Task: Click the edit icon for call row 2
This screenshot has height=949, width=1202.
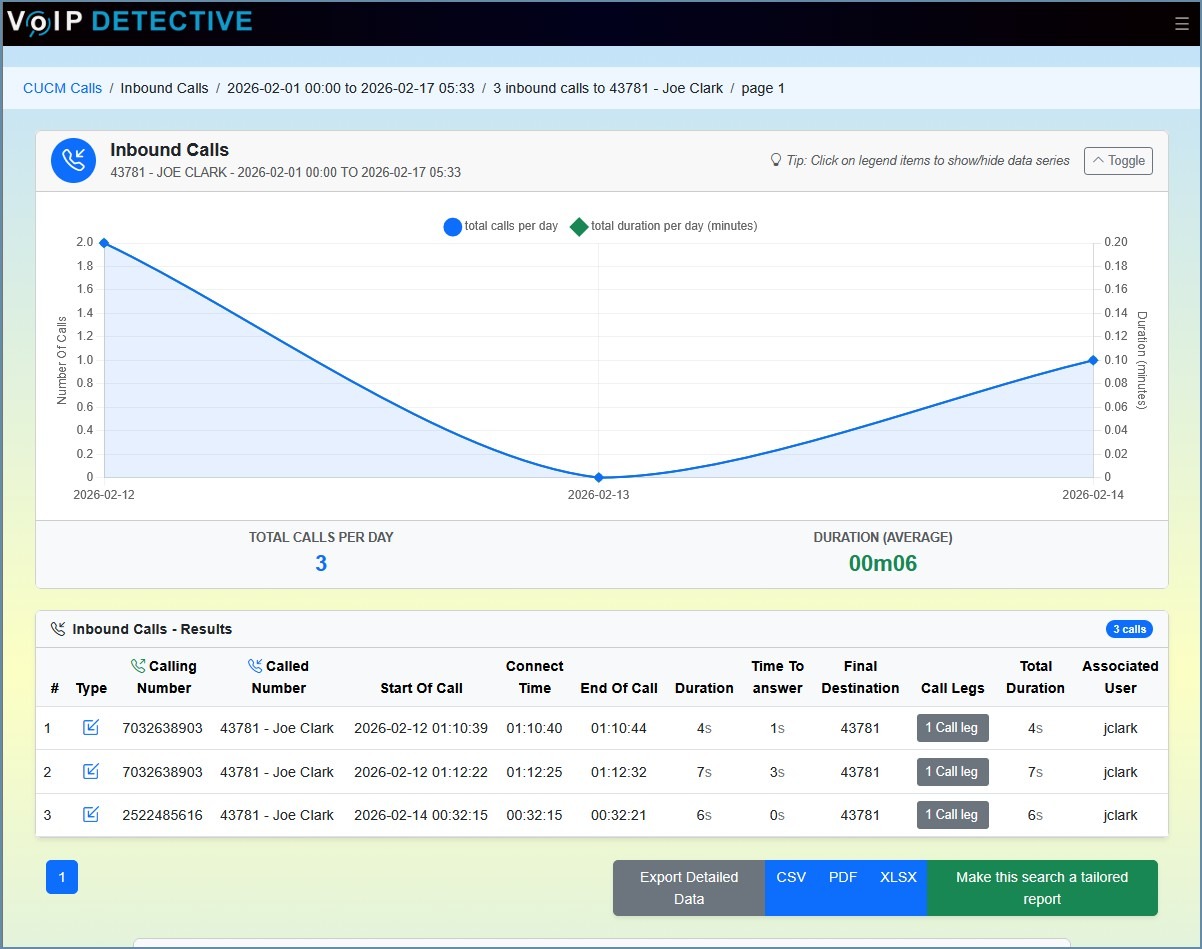Action: pyautogui.click(x=91, y=771)
